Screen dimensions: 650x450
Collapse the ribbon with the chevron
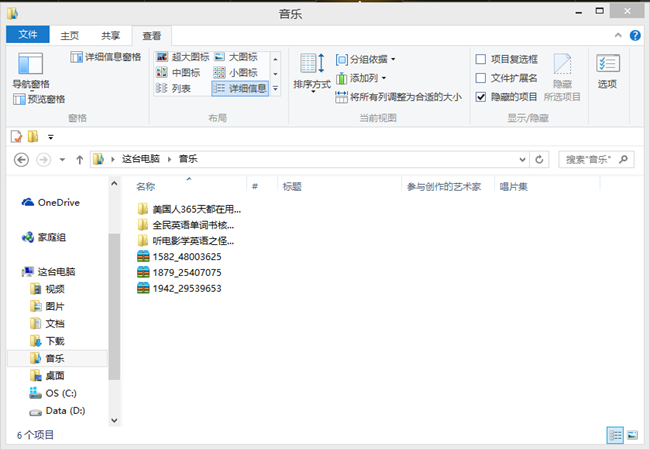pyautogui.click(x=618, y=35)
